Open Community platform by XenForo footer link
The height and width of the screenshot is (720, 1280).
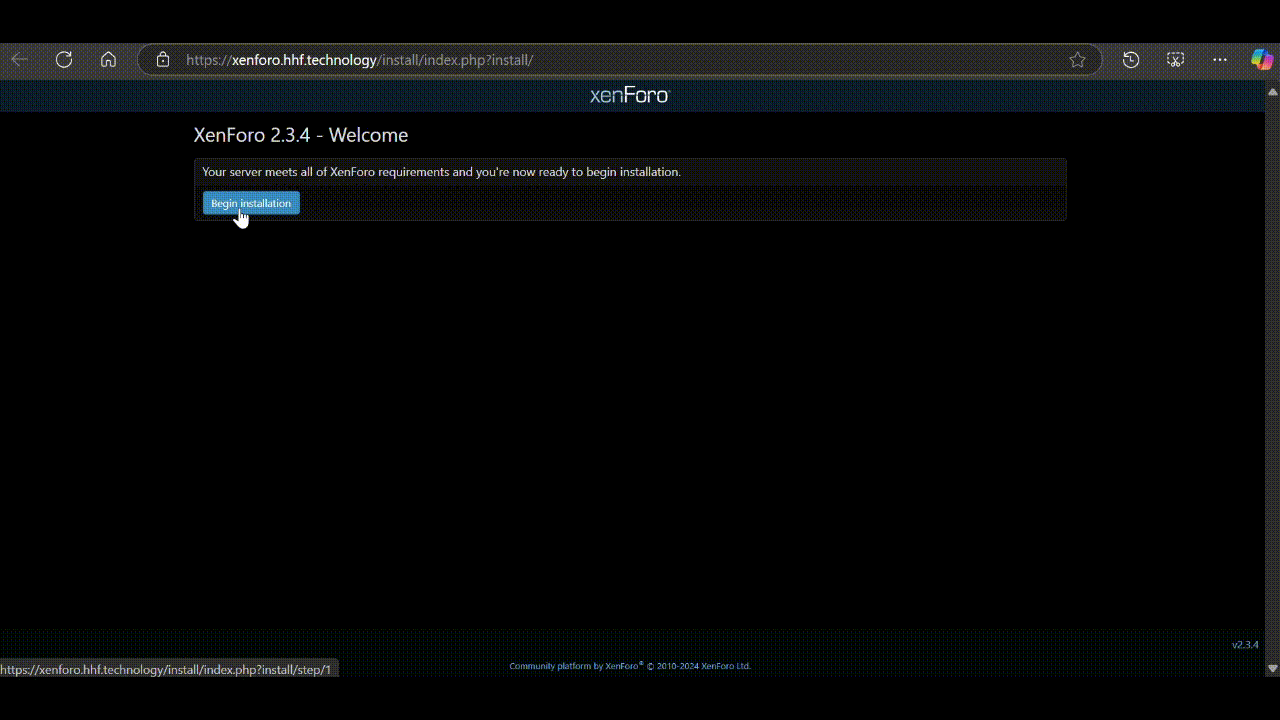[574, 666]
